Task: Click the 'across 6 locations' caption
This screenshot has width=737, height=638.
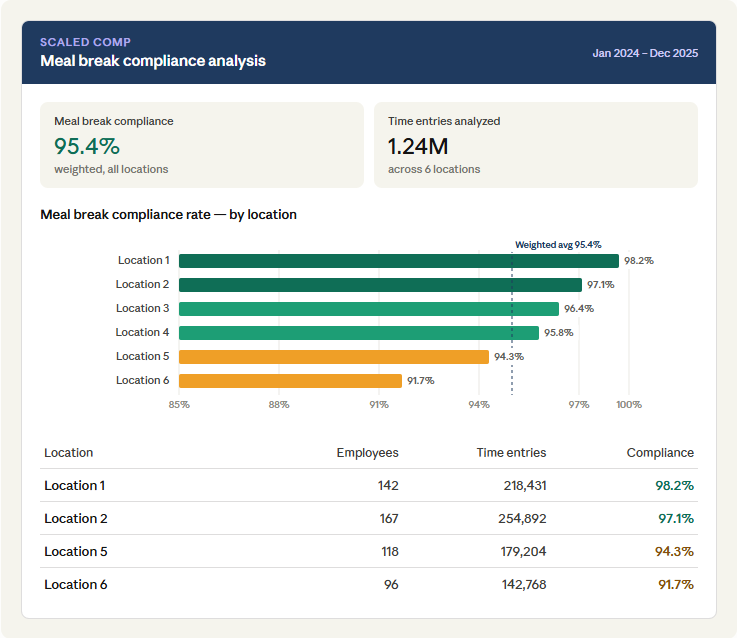Action: 434,169
